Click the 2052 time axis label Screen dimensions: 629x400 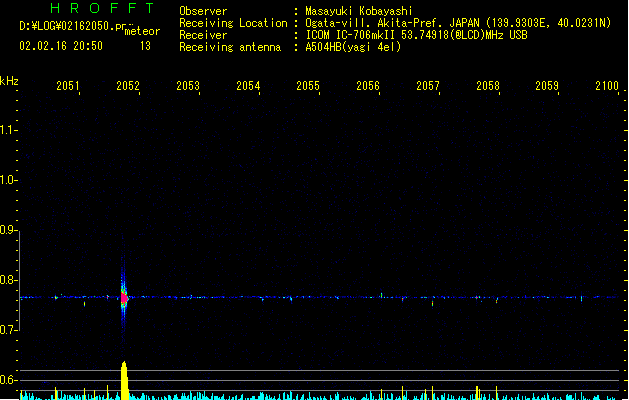[x=128, y=85]
